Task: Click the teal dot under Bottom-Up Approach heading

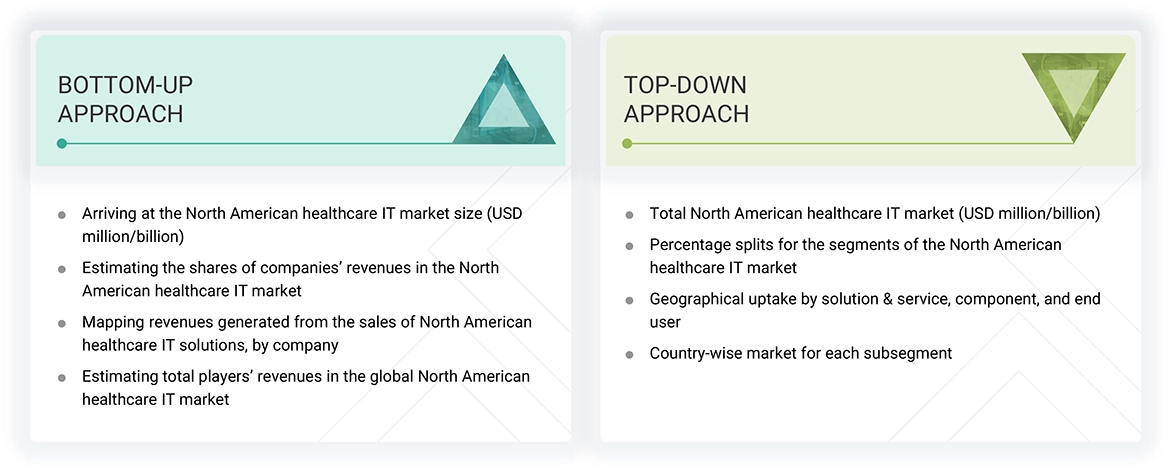Action: coord(62,143)
